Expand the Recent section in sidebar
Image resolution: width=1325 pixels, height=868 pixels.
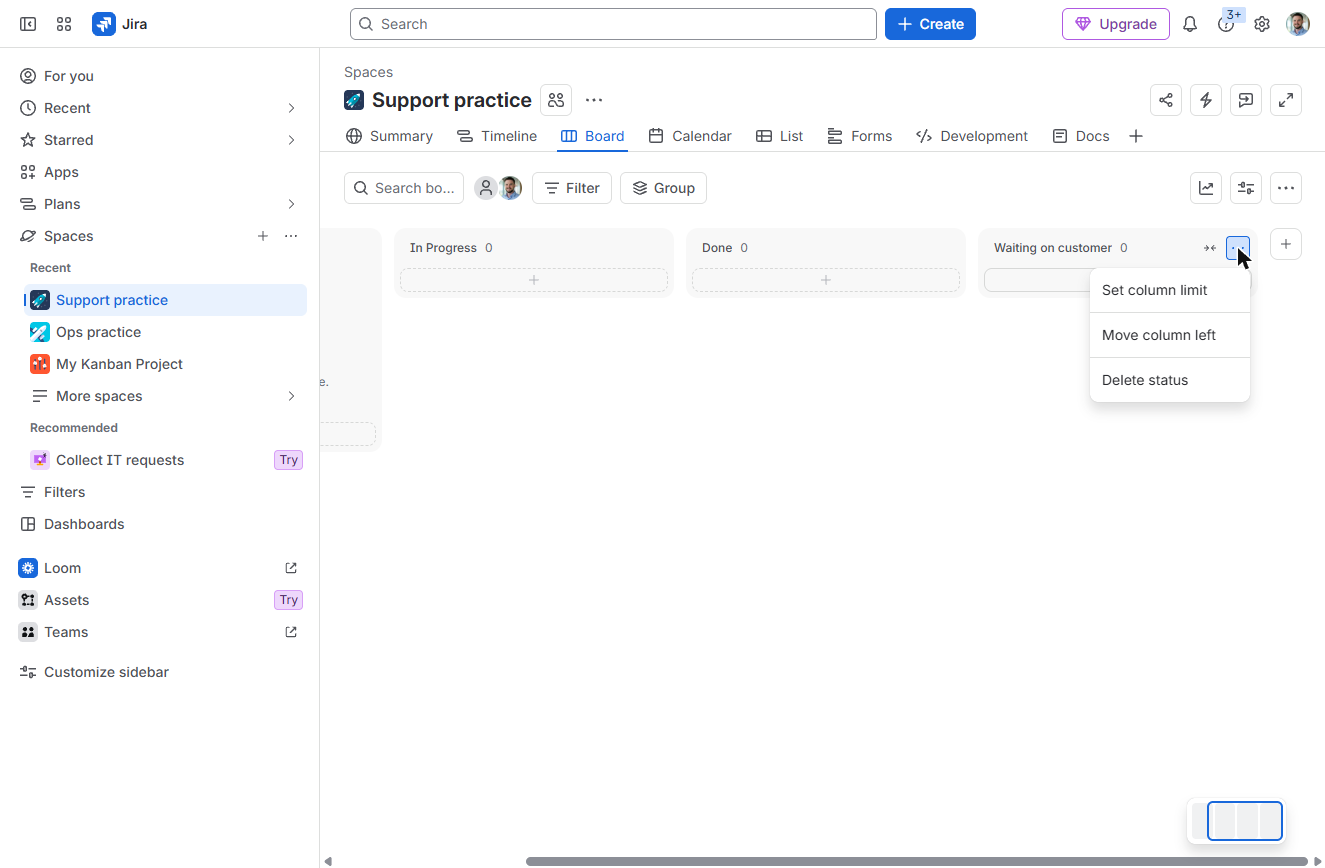pyautogui.click(x=291, y=108)
